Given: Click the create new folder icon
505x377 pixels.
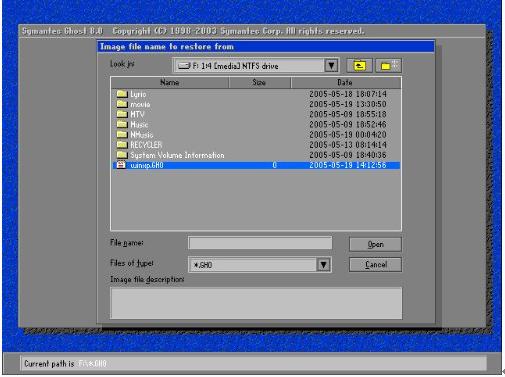Looking at the screenshot, I should (x=388, y=66).
